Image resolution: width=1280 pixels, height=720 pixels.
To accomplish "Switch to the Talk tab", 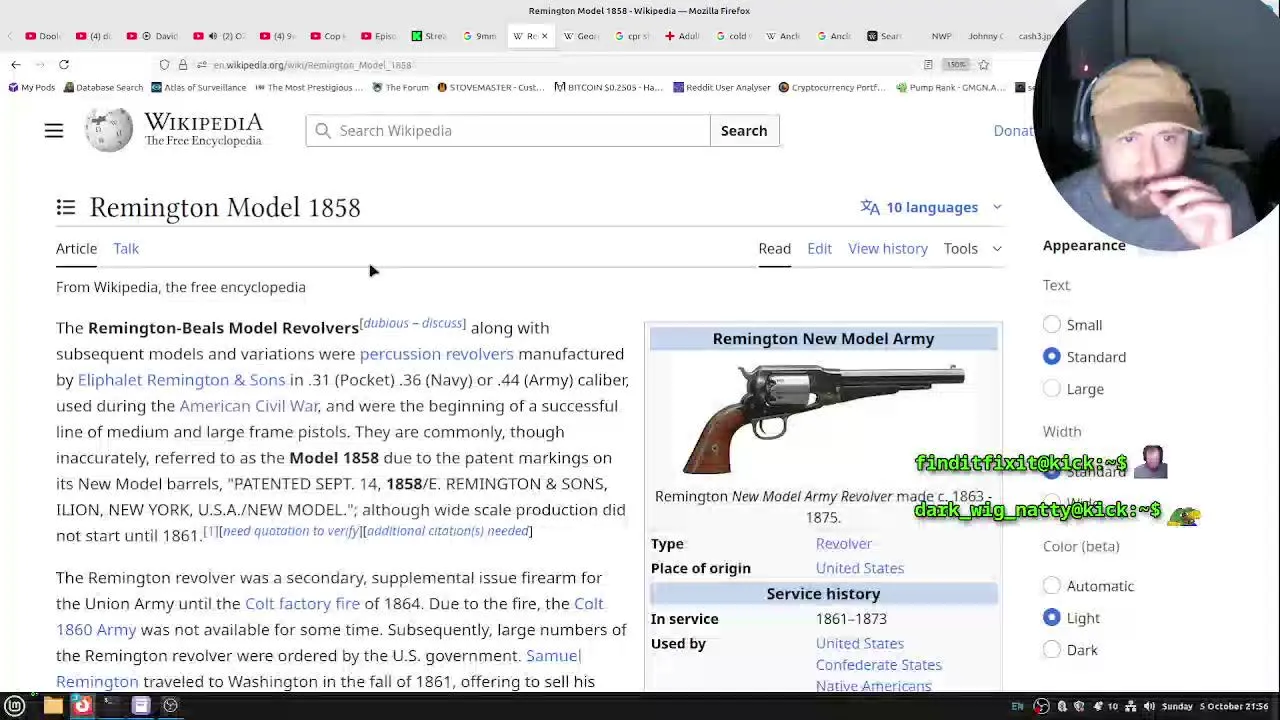I will click(126, 248).
